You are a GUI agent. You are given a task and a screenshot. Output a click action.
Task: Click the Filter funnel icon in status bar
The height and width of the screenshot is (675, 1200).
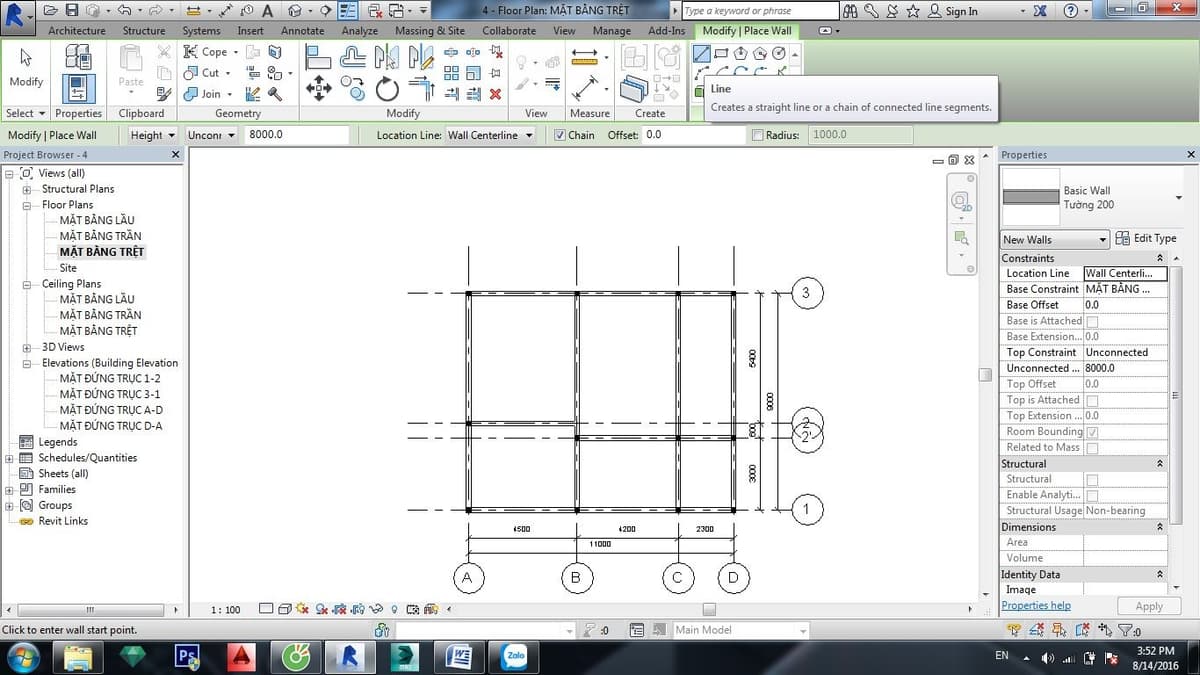point(1126,630)
